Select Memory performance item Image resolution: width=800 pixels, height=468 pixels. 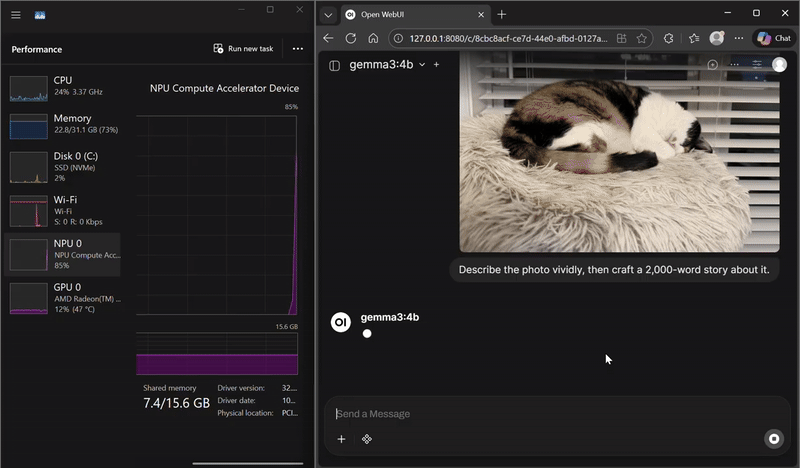tap(64, 124)
